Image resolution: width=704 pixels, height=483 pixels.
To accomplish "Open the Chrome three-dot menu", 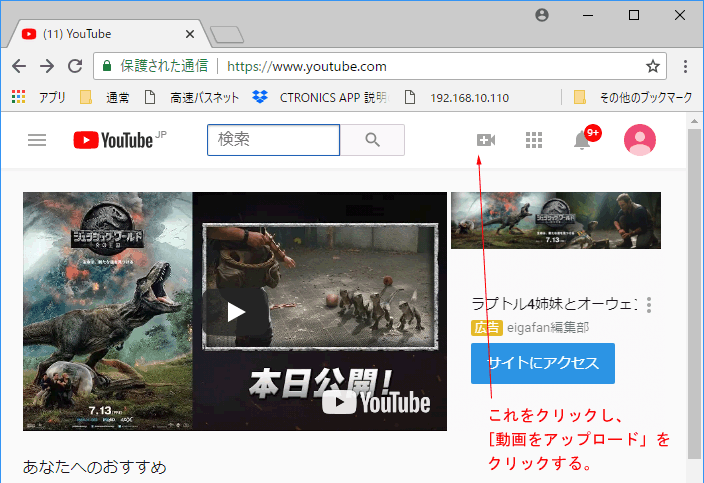I will click(685, 66).
